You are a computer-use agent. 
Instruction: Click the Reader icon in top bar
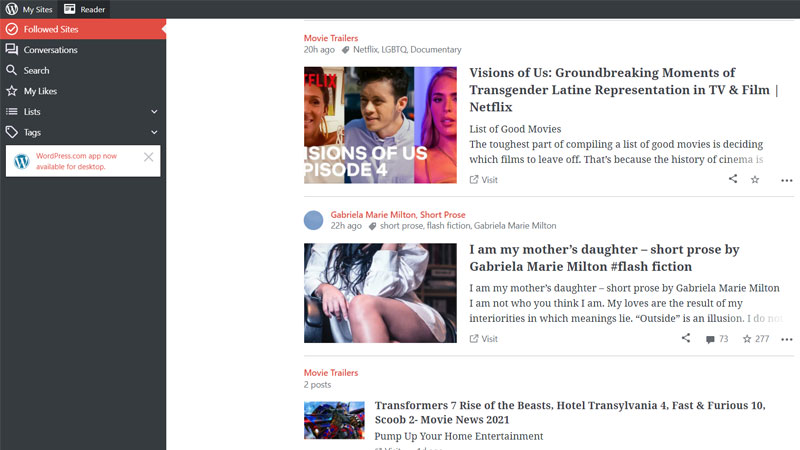click(x=69, y=9)
